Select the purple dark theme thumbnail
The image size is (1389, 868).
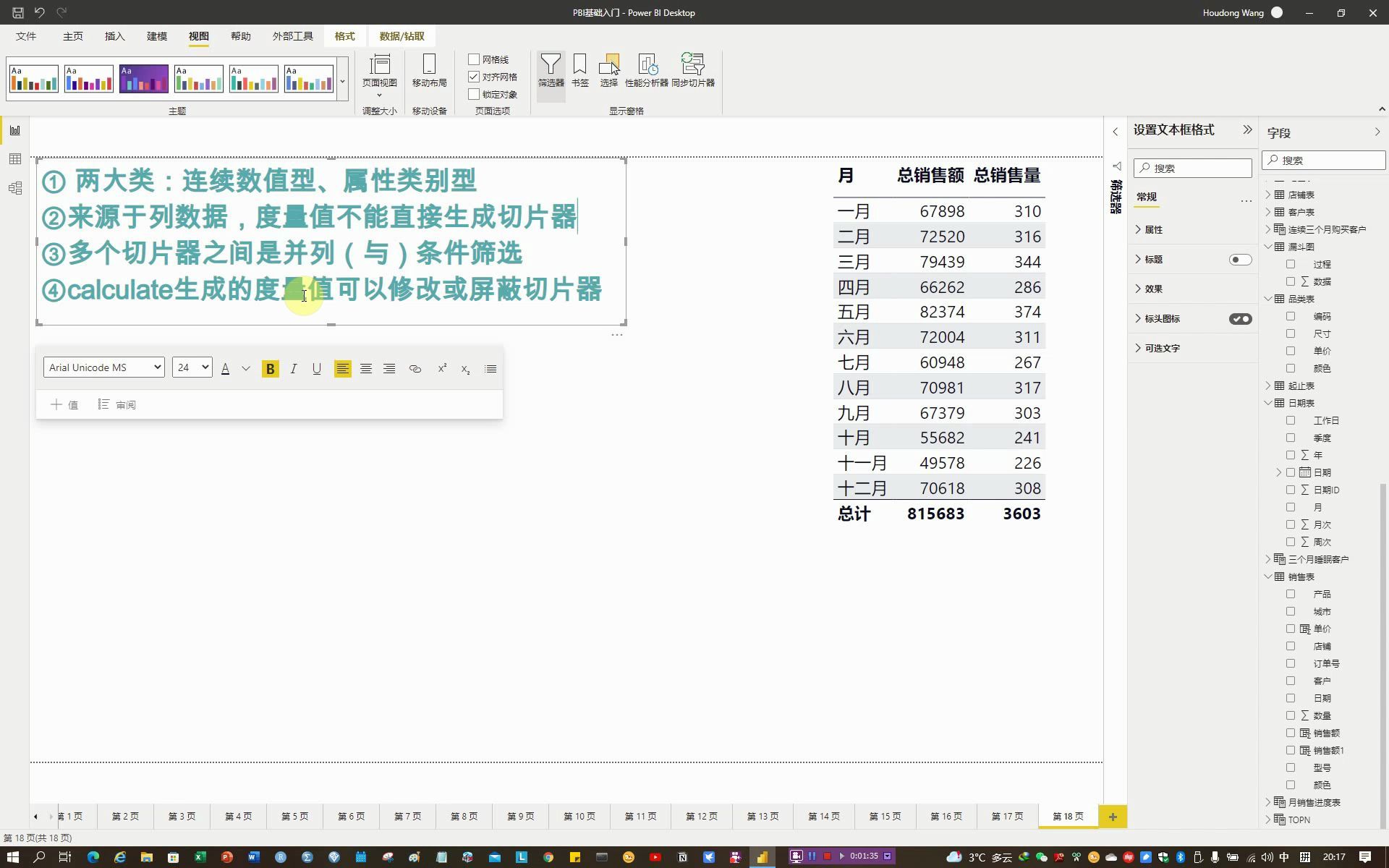coord(144,79)
